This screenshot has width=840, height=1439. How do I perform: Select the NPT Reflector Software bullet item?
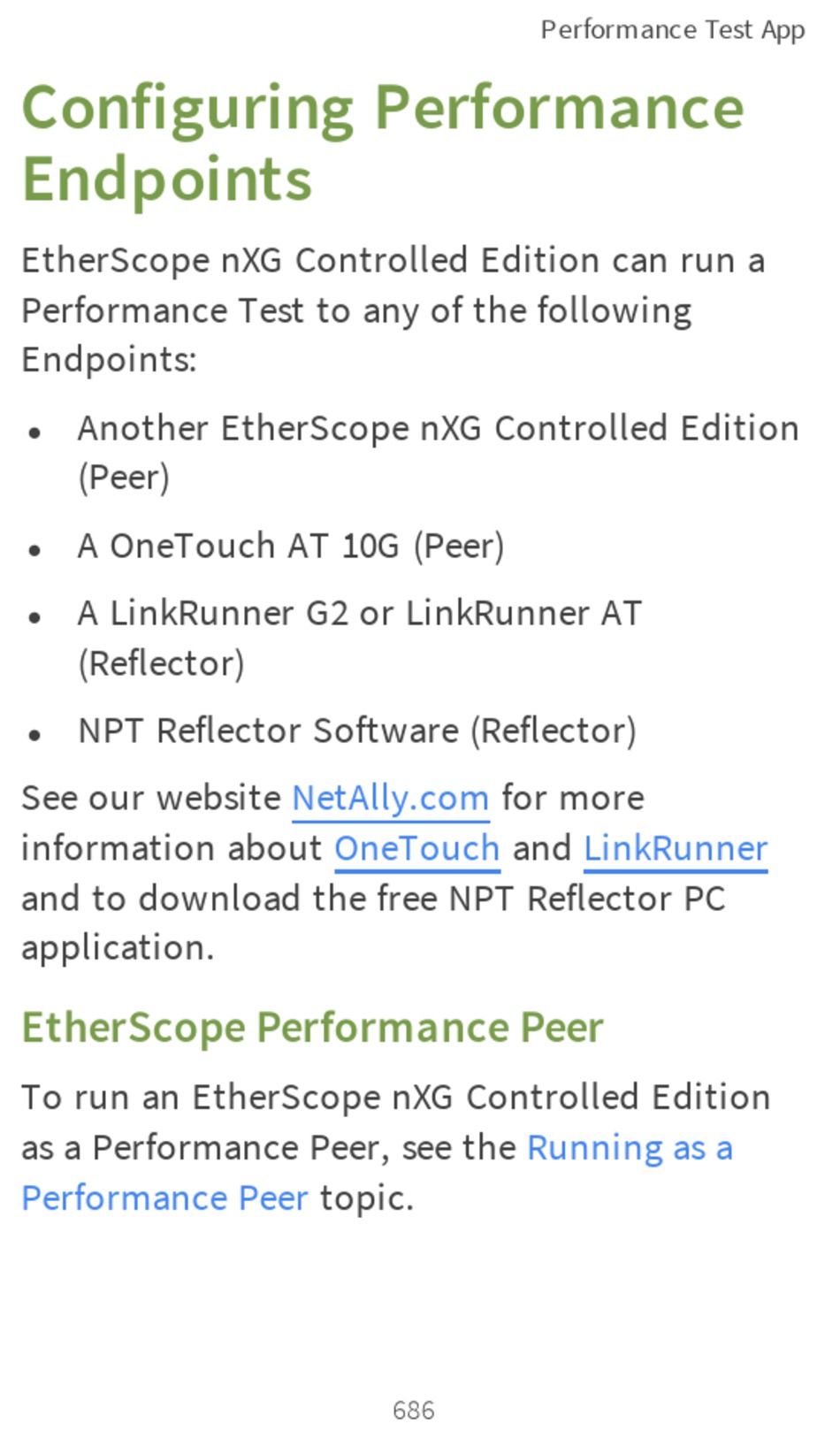tap(357, 731)
